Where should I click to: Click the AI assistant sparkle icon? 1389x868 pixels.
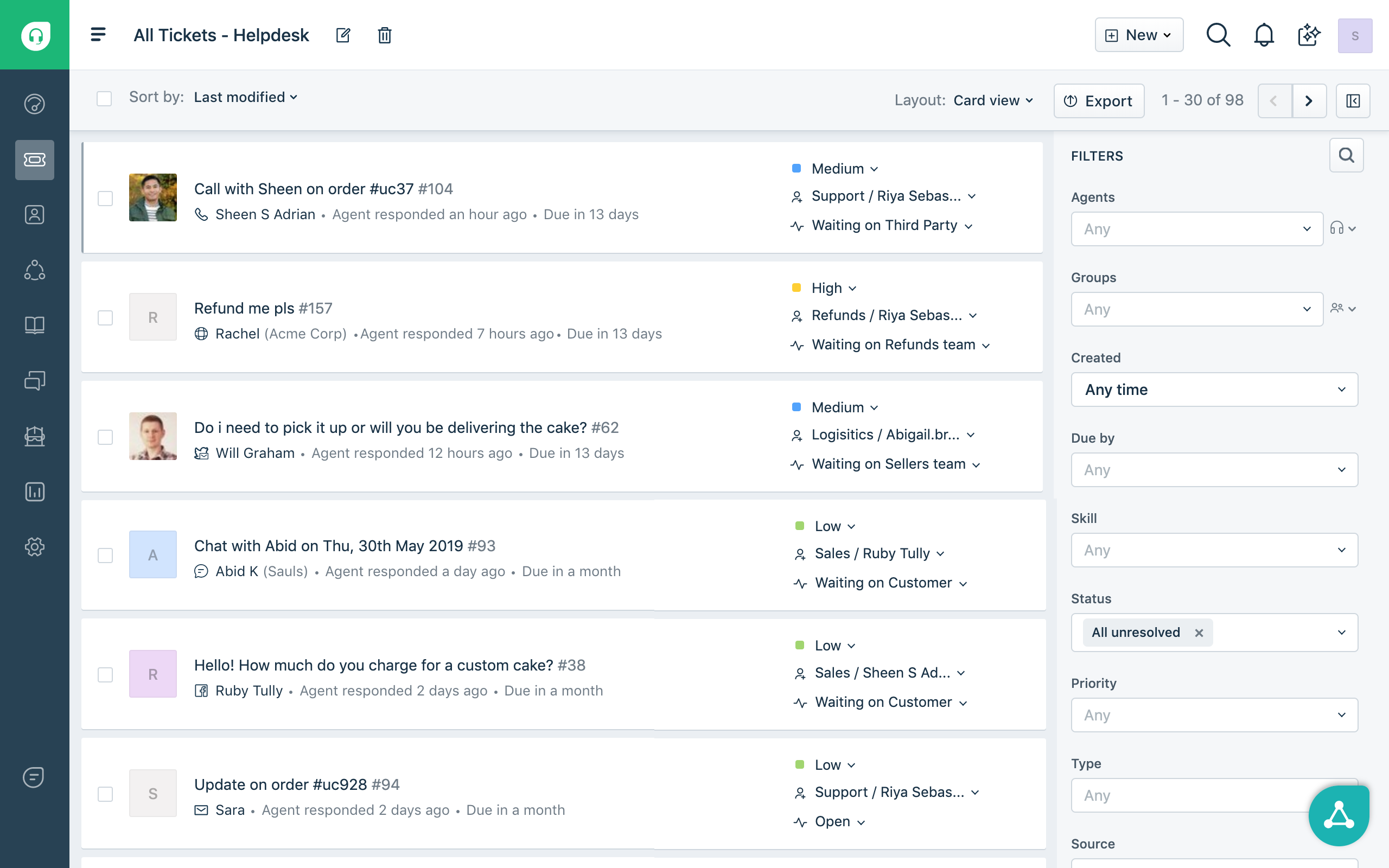pos(1308,35)
